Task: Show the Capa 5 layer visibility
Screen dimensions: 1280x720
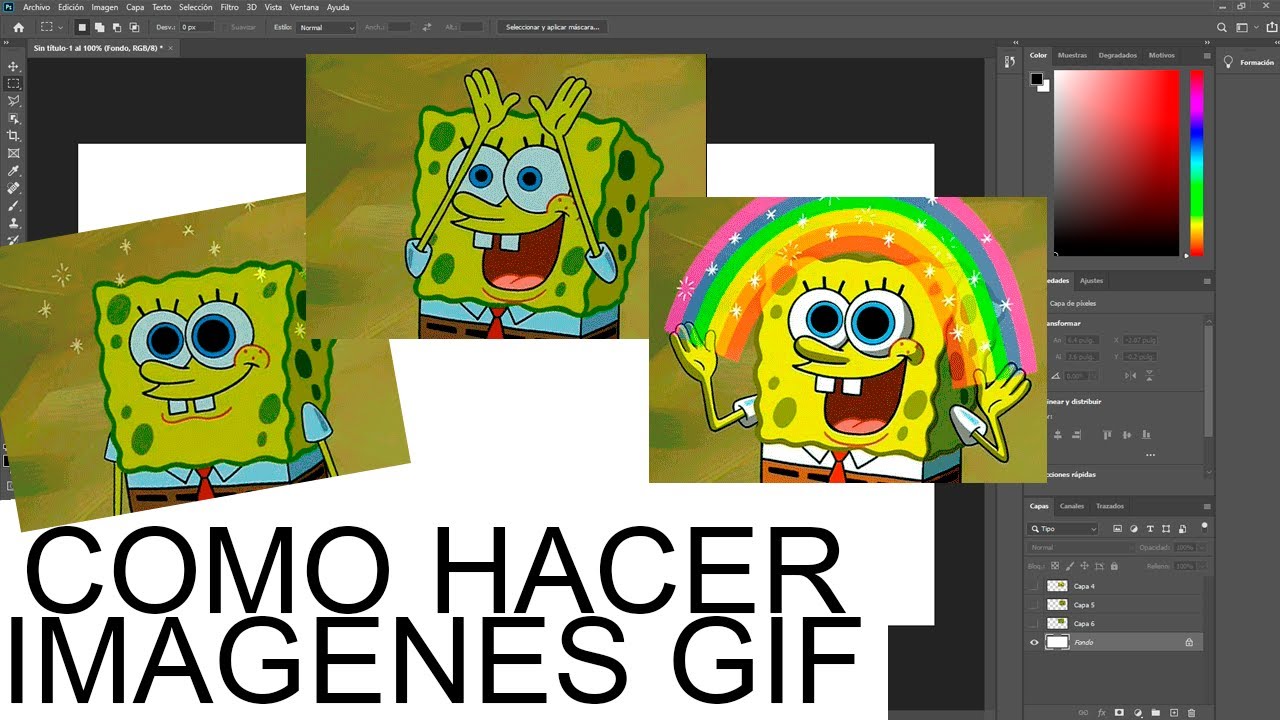Action: 1034,605
